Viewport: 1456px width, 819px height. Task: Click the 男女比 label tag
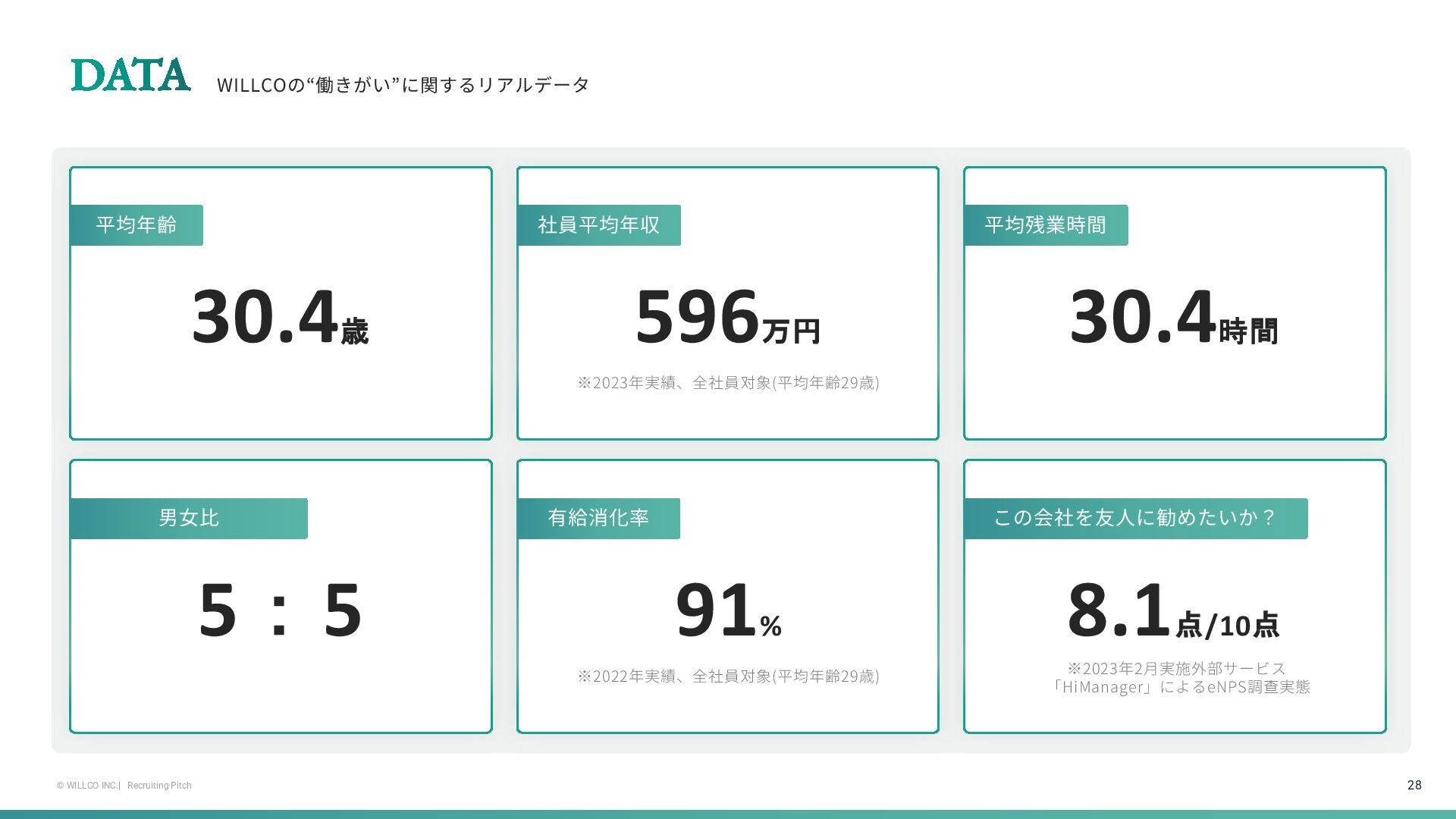188,518
